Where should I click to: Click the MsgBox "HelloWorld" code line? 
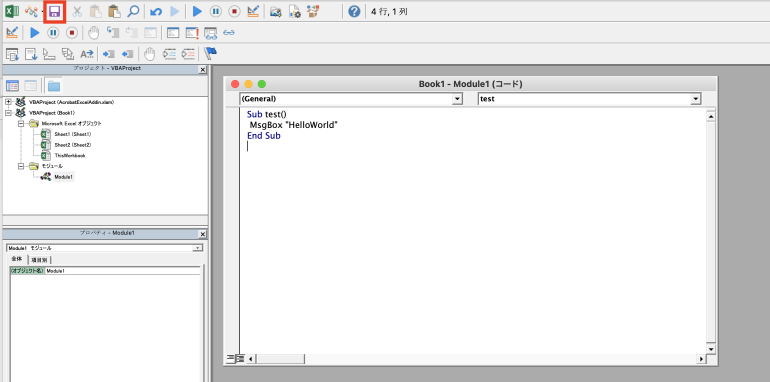click(294, 125)
